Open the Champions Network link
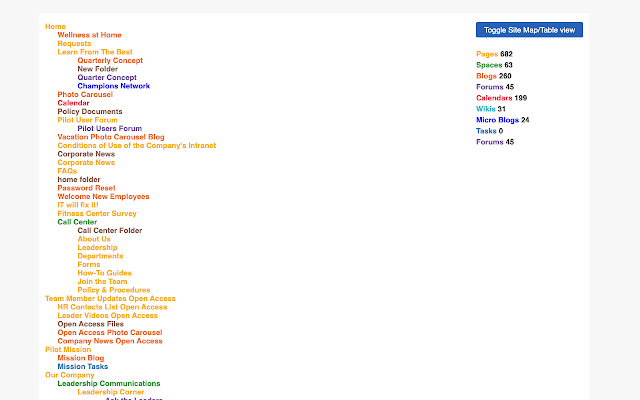The image size is (640, 400). (x=113, y=86)
